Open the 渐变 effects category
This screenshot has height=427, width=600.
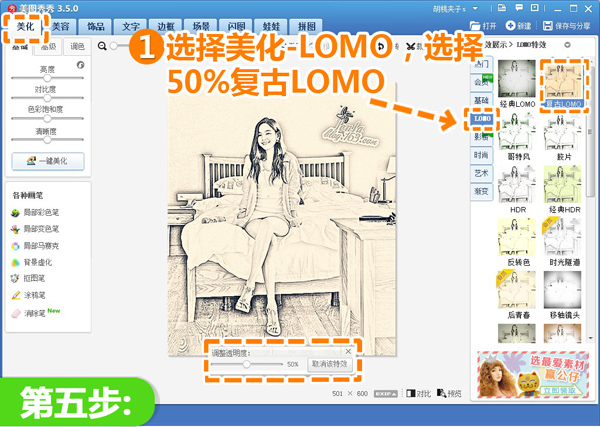click(481, 191)
